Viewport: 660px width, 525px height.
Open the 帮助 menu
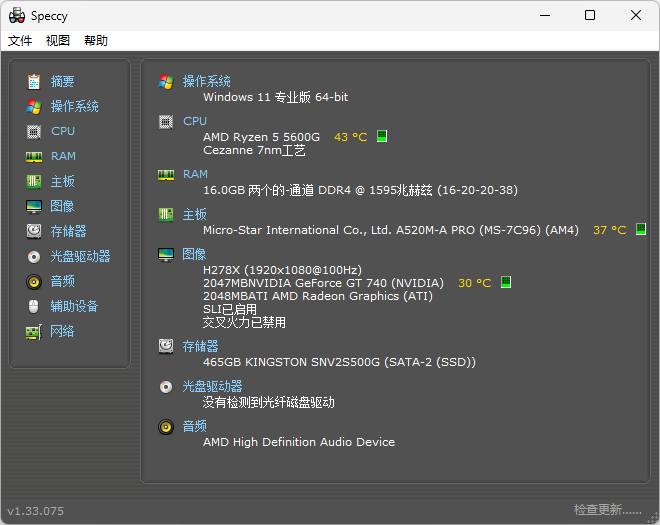[x=96, y=40]
